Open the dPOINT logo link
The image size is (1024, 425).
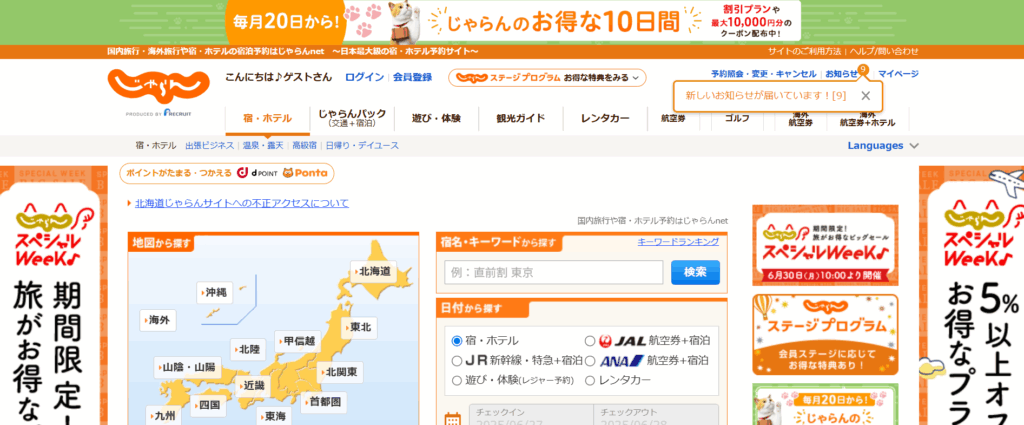(x=256, y=173)
